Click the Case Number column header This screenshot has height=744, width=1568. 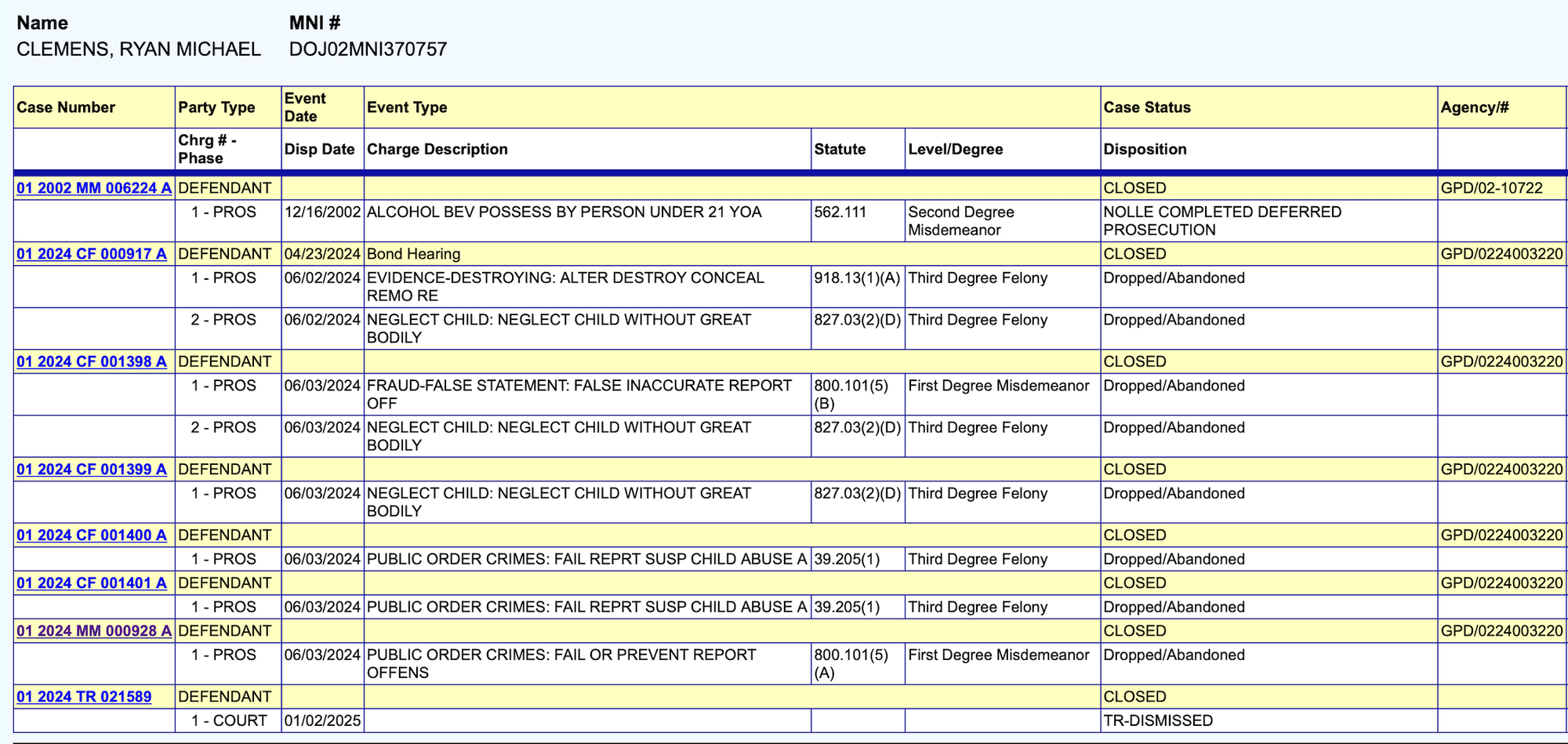click(66, 107)
